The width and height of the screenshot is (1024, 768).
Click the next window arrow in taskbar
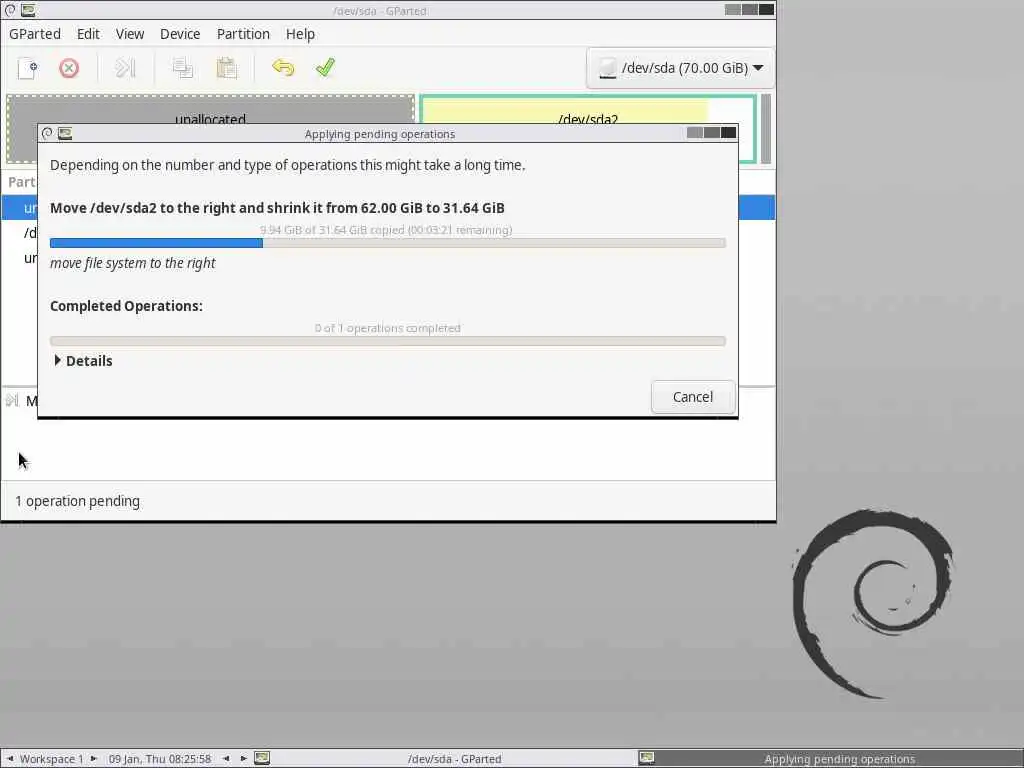[244, 758]
